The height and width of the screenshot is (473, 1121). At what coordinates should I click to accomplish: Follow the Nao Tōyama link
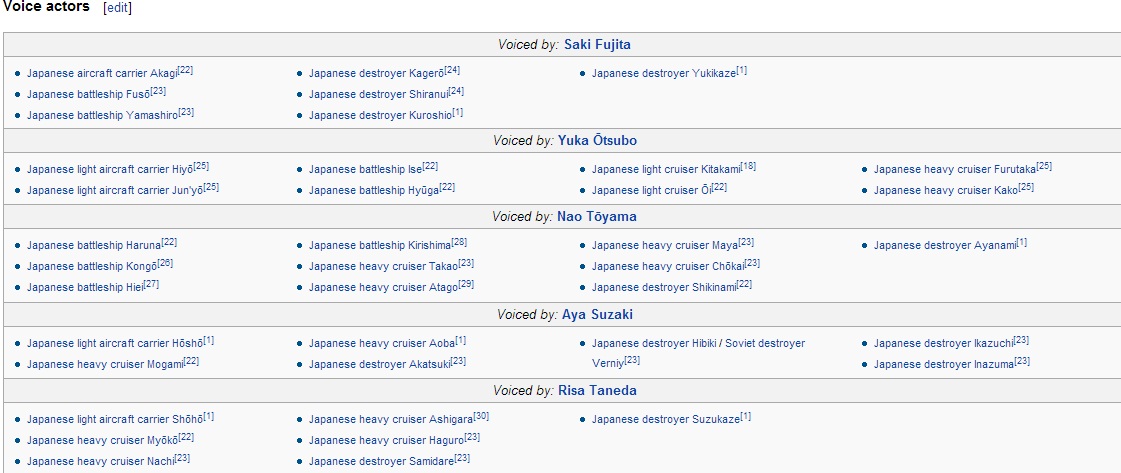(597, 216)
